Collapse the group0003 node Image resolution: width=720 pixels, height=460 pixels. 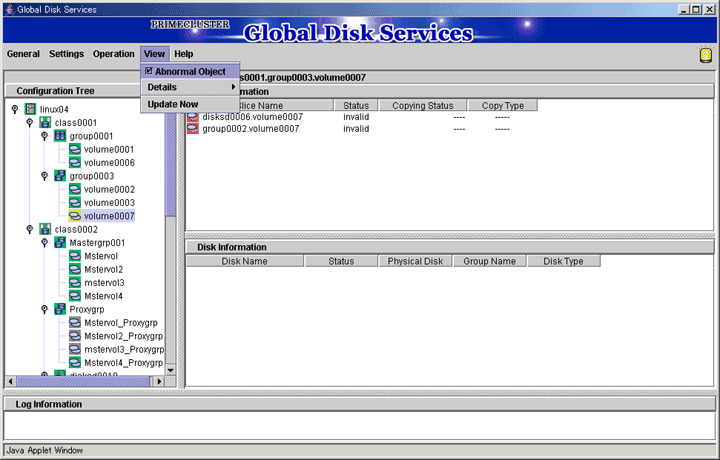45,176
